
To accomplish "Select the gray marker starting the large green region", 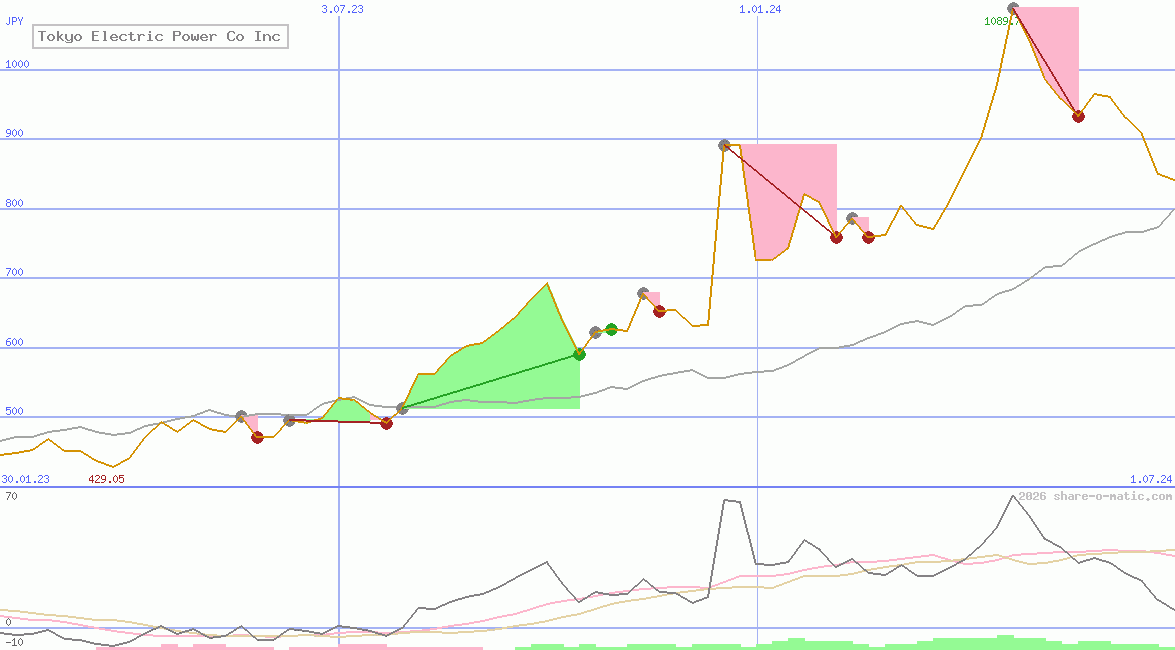I will click(402, 408).
